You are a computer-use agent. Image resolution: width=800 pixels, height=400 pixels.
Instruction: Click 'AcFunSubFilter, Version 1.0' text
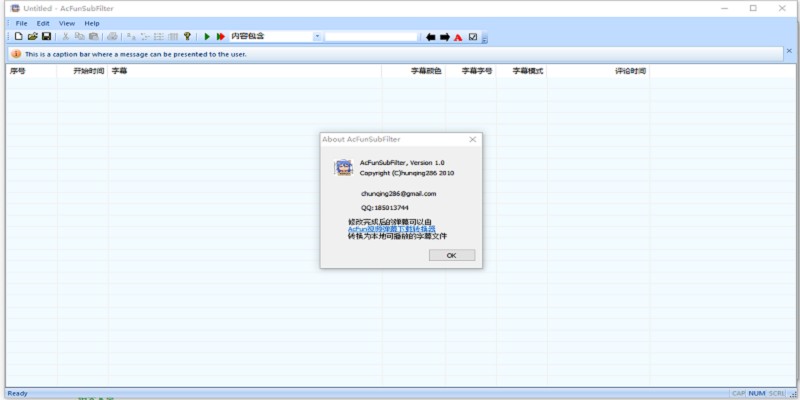pos(402,163)
